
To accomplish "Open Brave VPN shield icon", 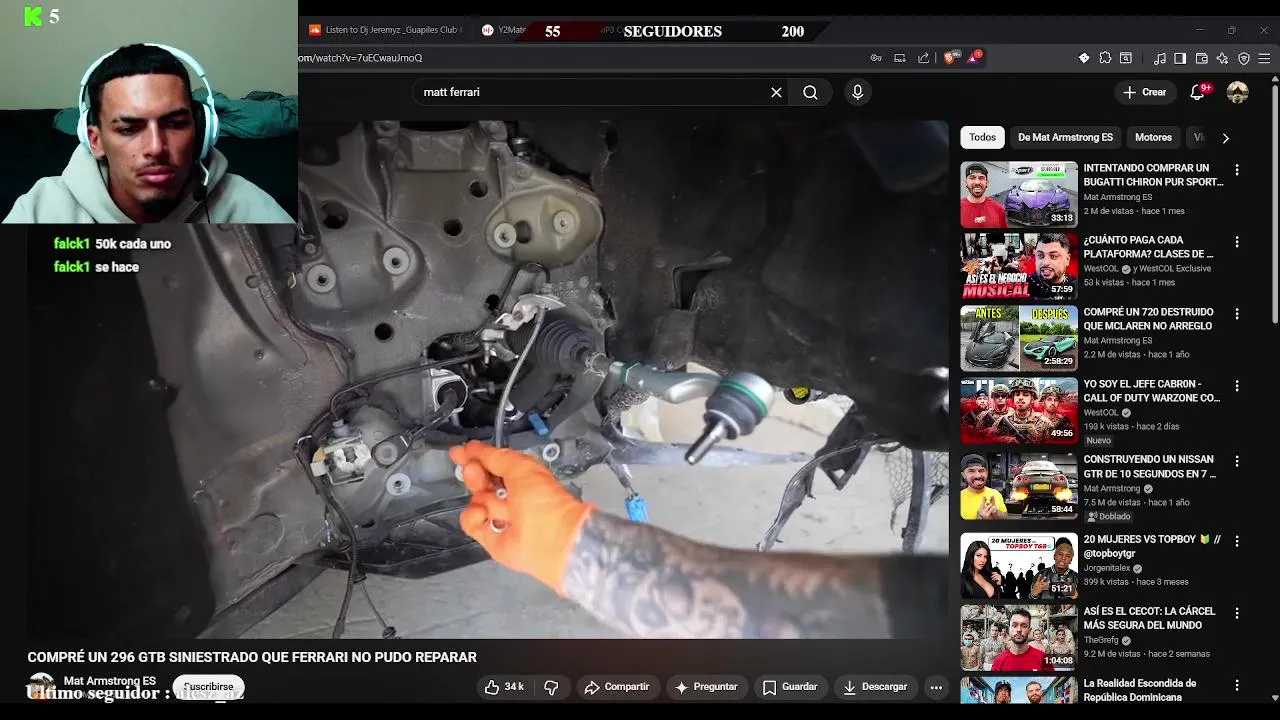I will point(1244,58).
